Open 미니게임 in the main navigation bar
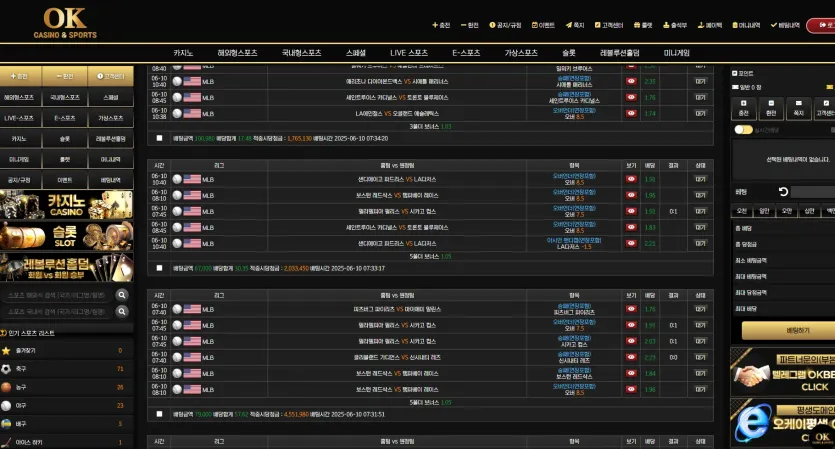 tap(676, 53)
